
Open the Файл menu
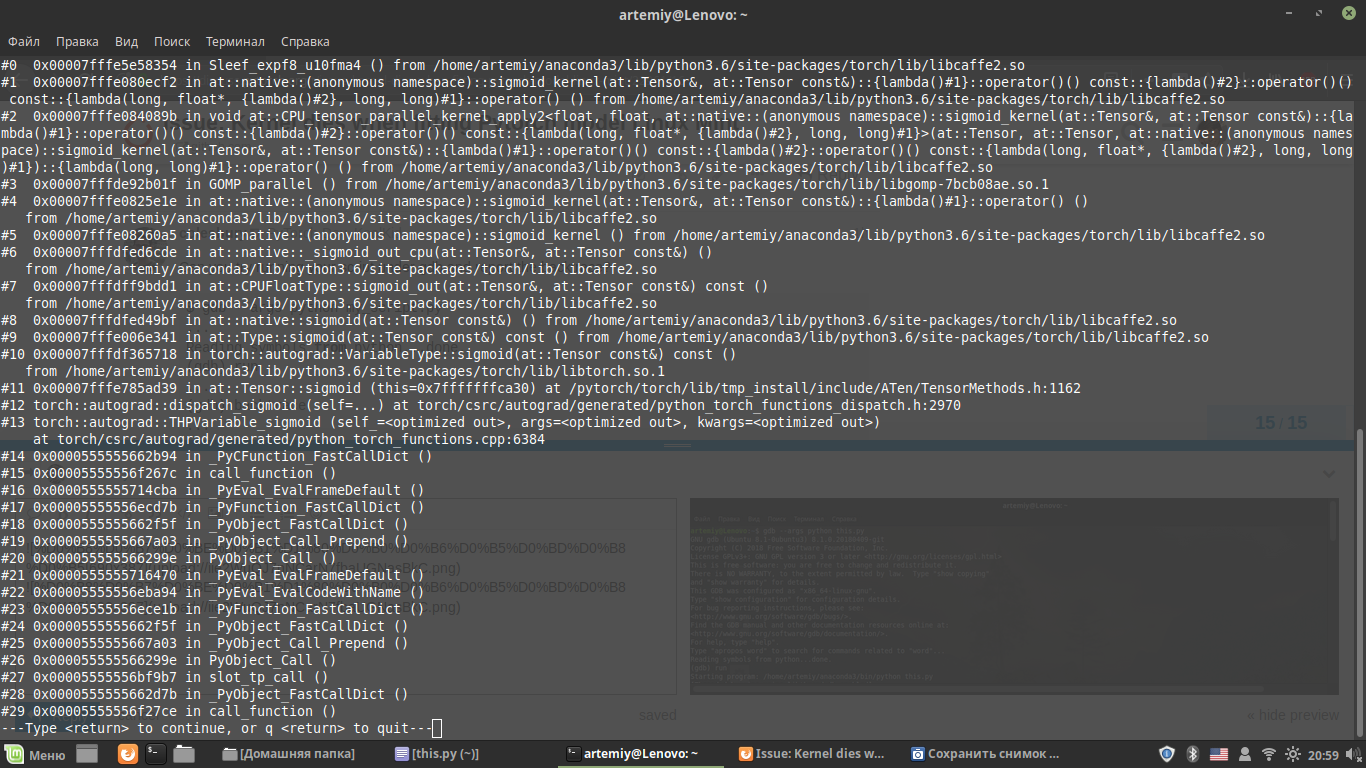24,42
